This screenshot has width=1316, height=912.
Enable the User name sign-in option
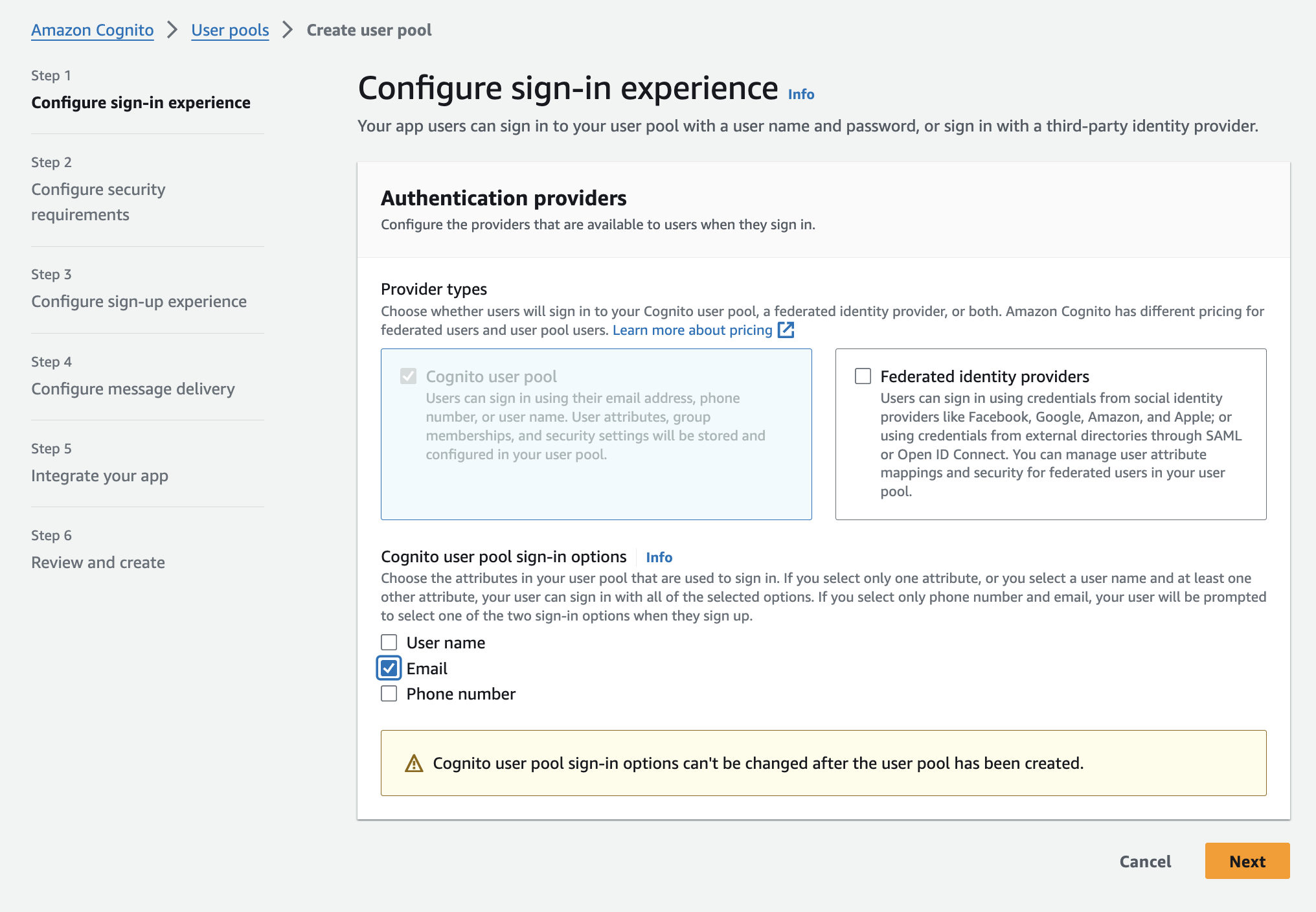[x=389, y=642]
